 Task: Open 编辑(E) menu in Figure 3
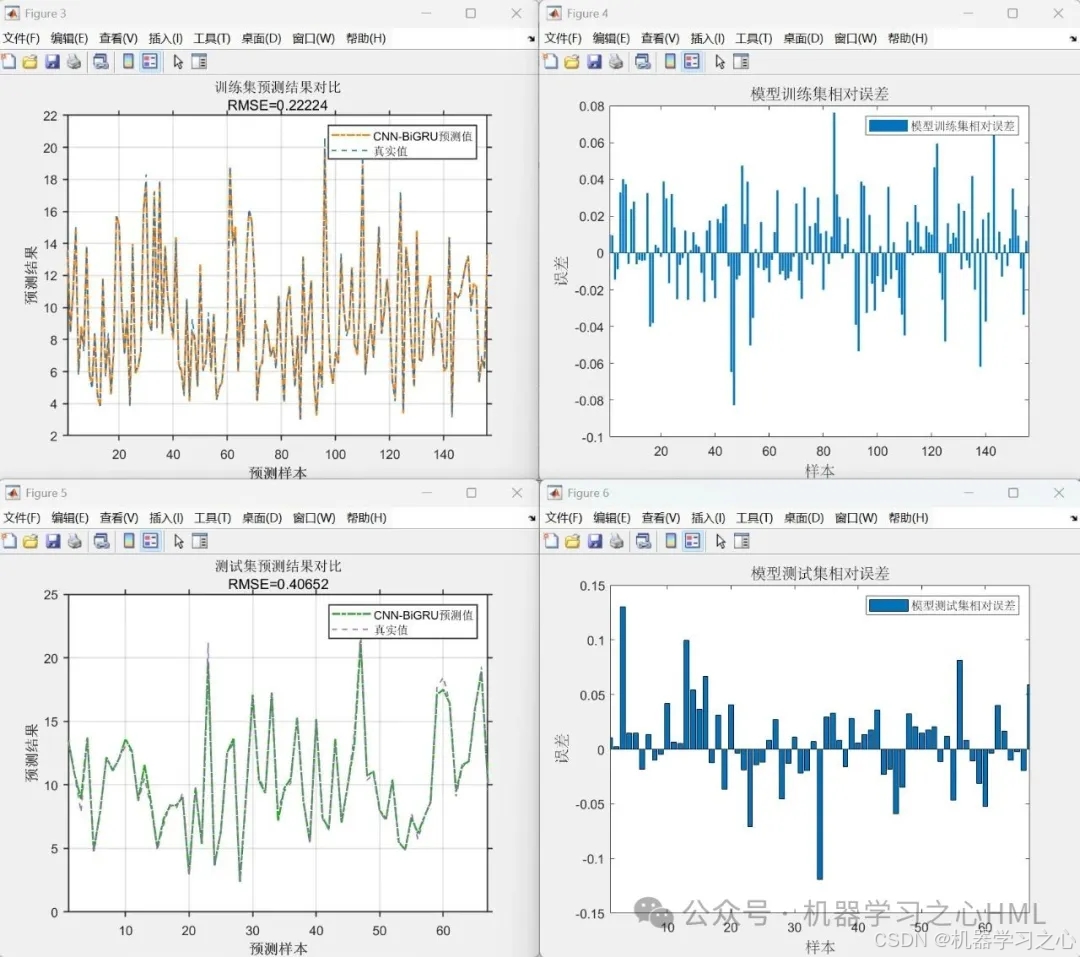click(69, 39)
